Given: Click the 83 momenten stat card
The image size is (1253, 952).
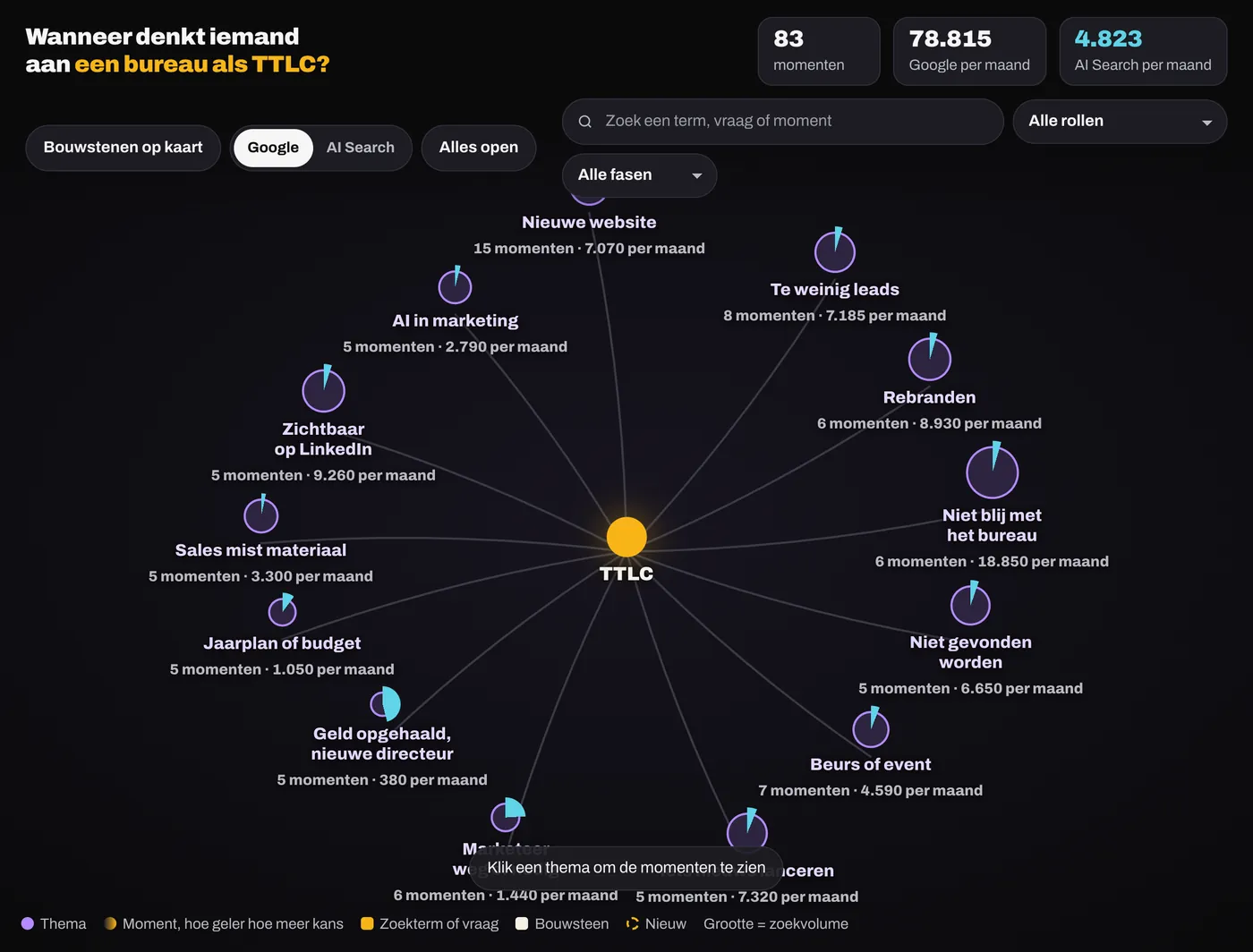Looking at the screenshot, I should (x=819, y=51).
